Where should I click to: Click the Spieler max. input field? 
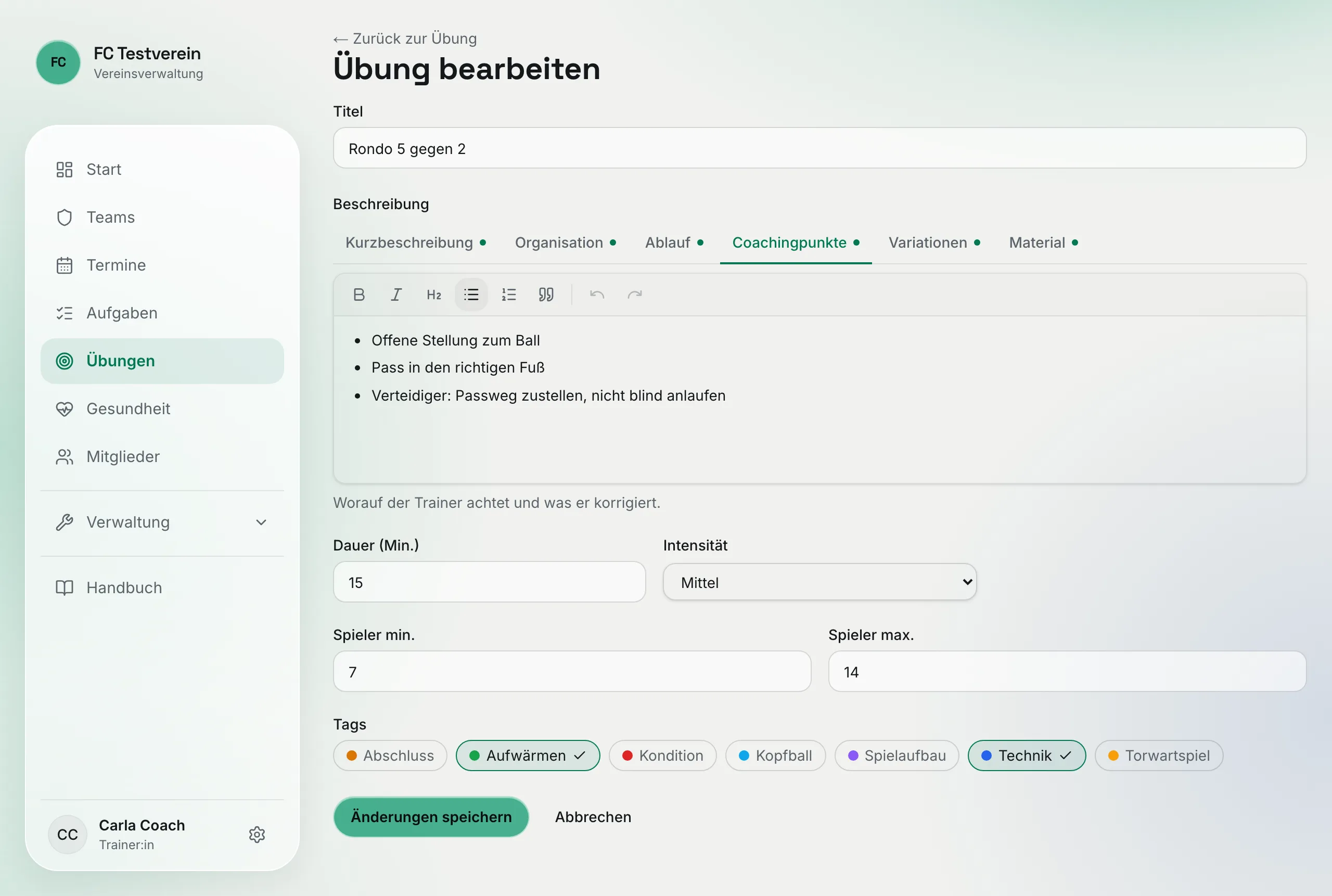(1067, 672)
